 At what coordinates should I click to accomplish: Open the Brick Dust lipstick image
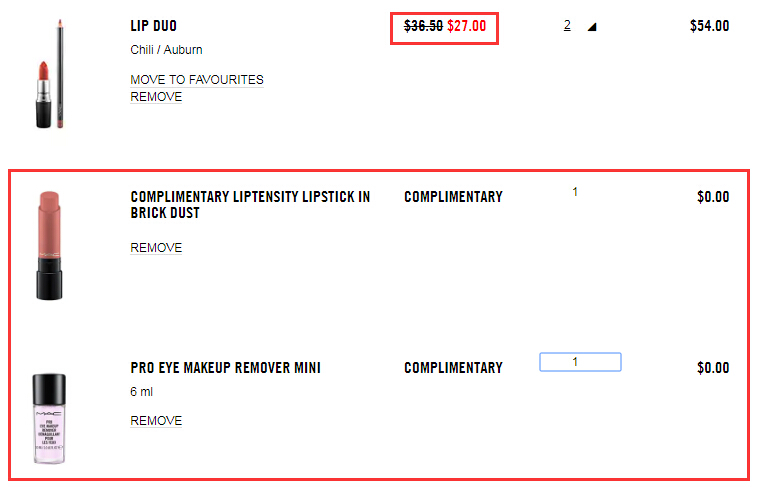pos(49,246)
